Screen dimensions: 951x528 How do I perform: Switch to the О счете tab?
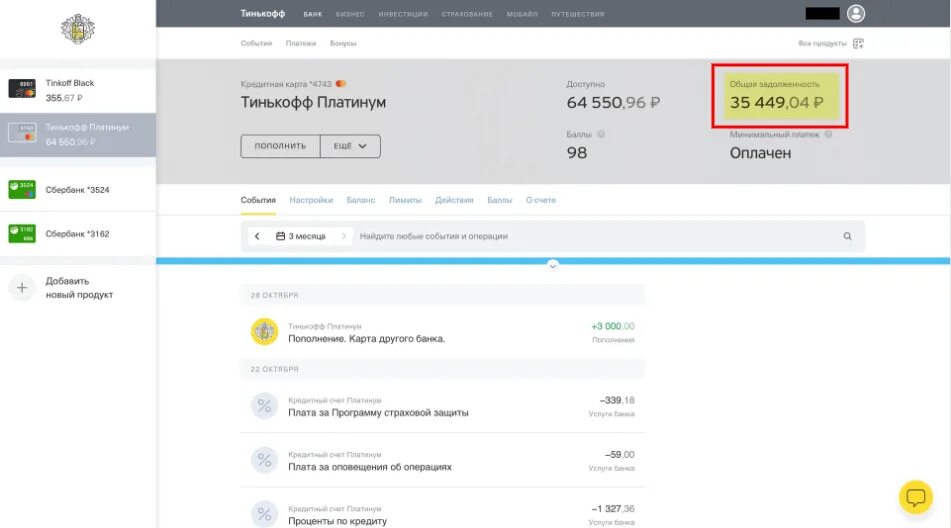coord(540,200)
